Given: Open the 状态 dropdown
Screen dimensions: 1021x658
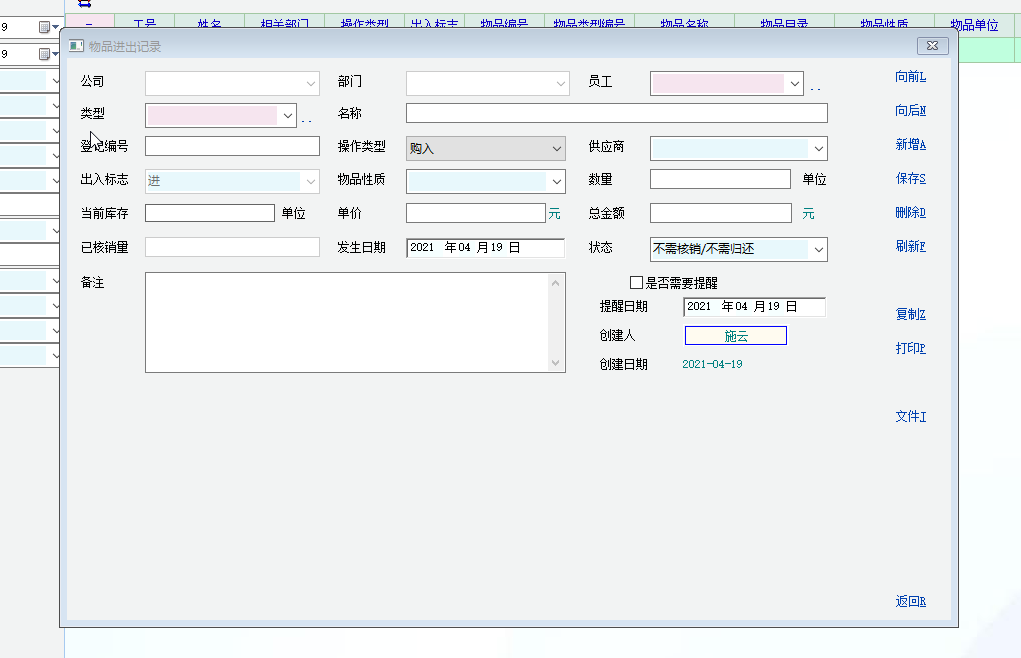Looking at the screenshot, I should pos(819,249).
